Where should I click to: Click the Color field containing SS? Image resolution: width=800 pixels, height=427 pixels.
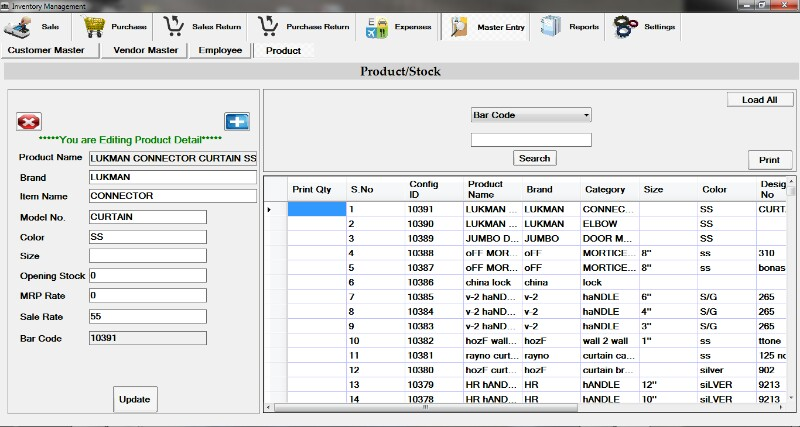[x=148, y=237]
